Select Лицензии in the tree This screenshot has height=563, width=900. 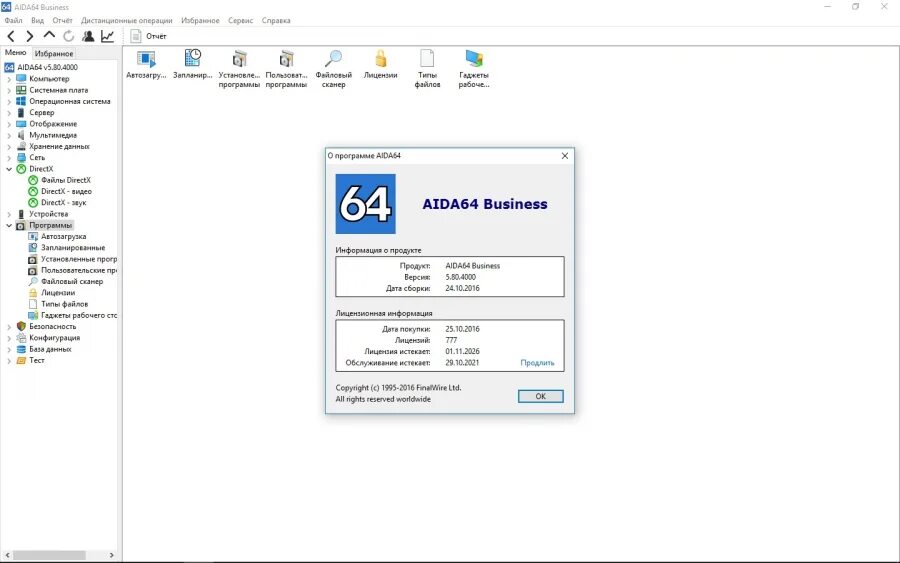[57, 293]
